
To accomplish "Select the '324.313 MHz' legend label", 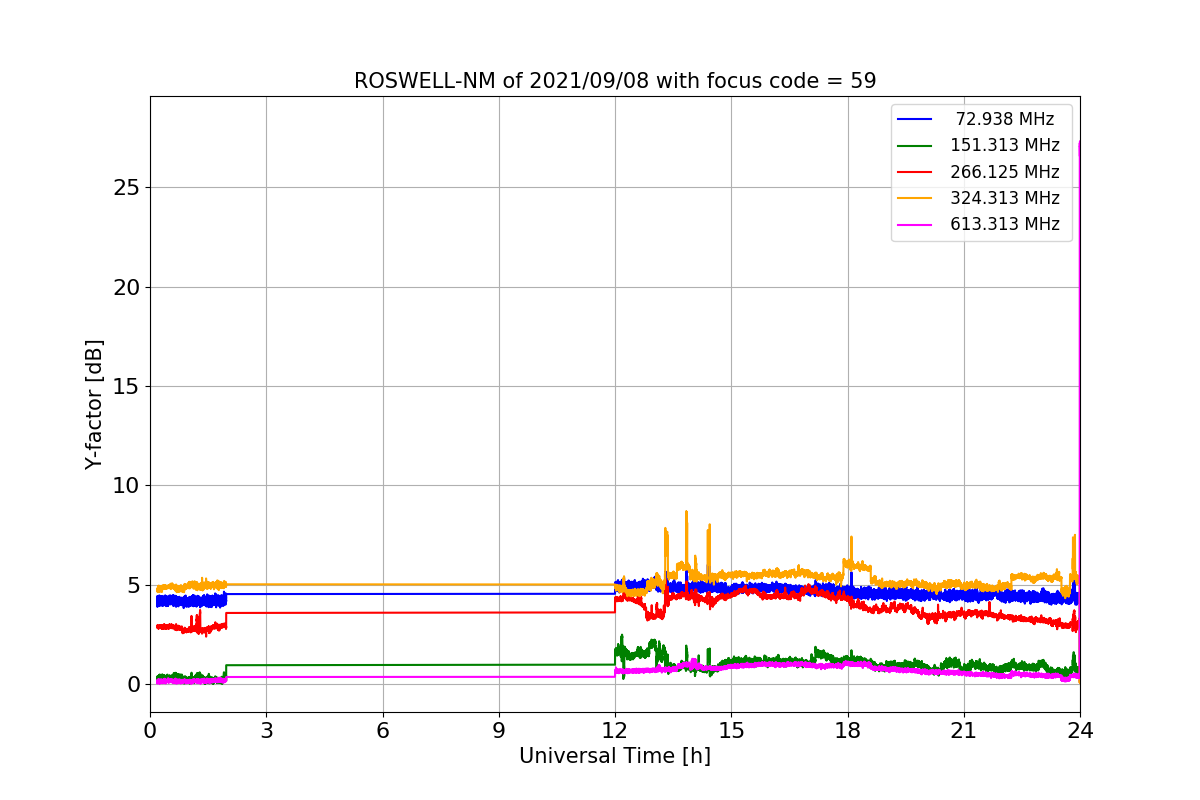I will click(1005, 198).
